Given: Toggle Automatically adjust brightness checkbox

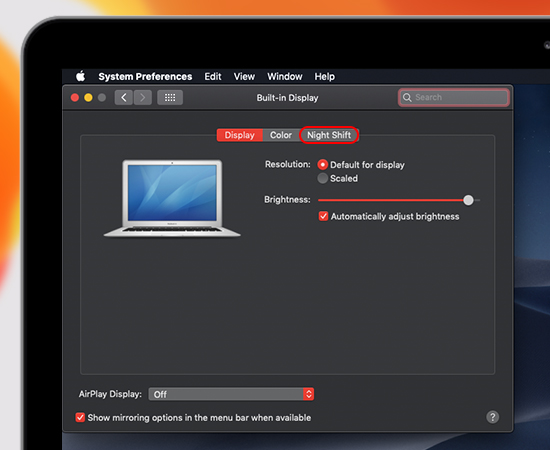Looking at the screenshot, I should pyautogui.click(x=323, y=216).
